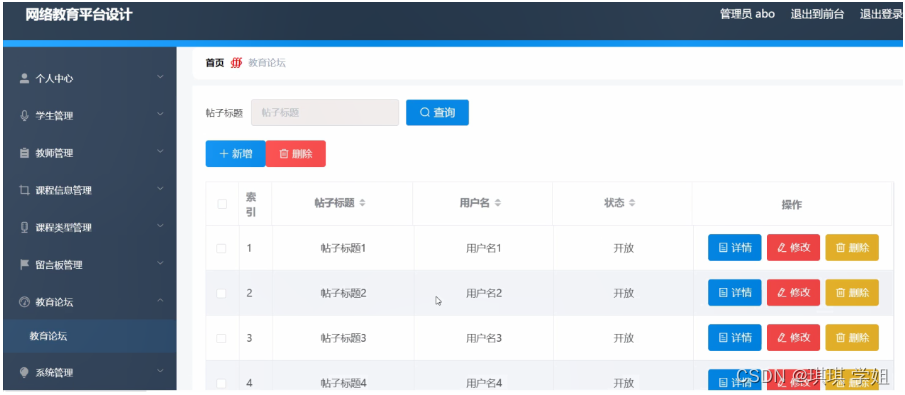Click 修改 for 帖子标题1
Viewport: 905px width, 395px height.
pos(794,248)
